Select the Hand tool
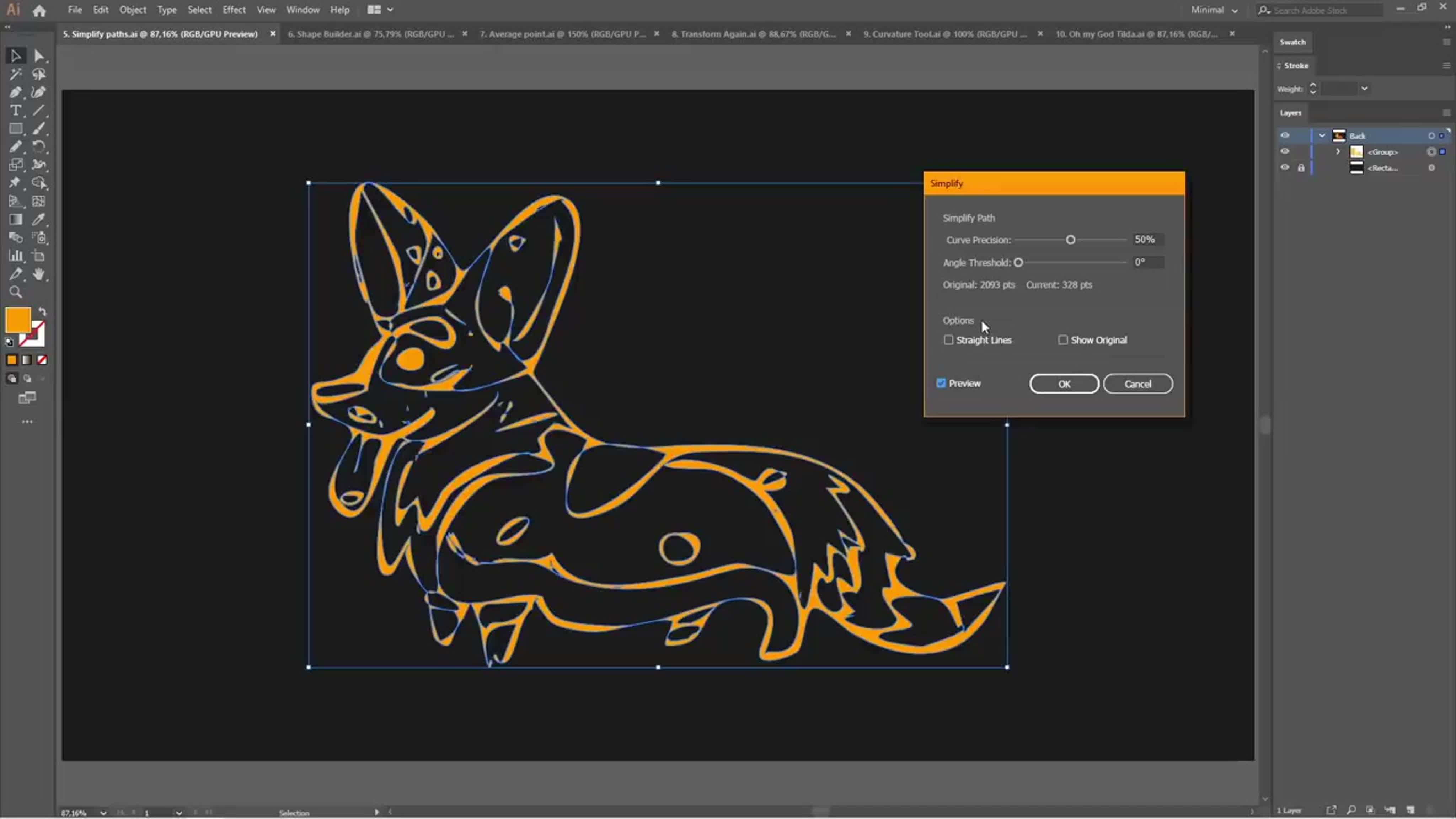 pos(38,274)
